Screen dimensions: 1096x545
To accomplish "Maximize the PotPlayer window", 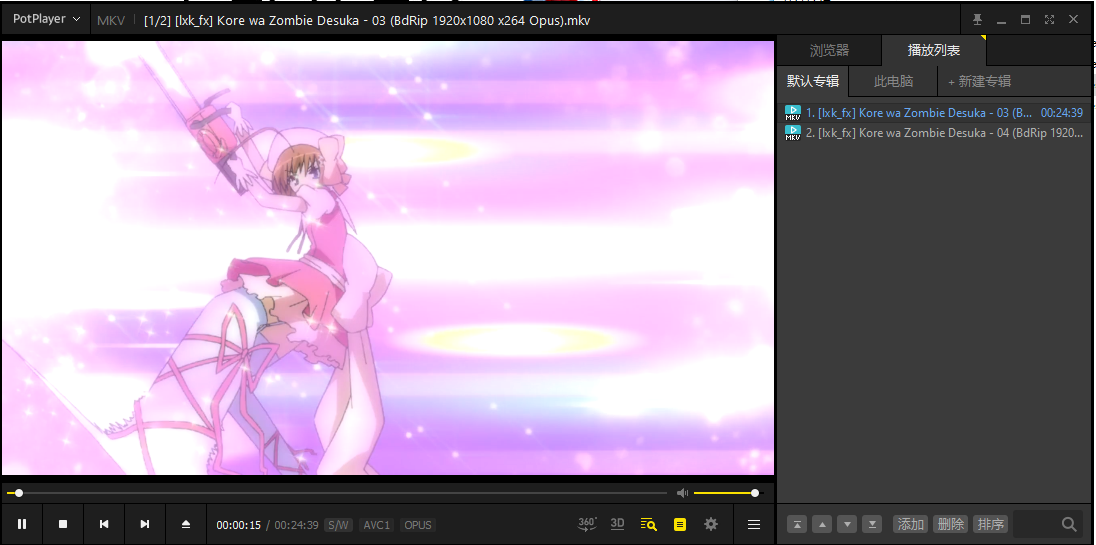I will tap(1025, 20).
